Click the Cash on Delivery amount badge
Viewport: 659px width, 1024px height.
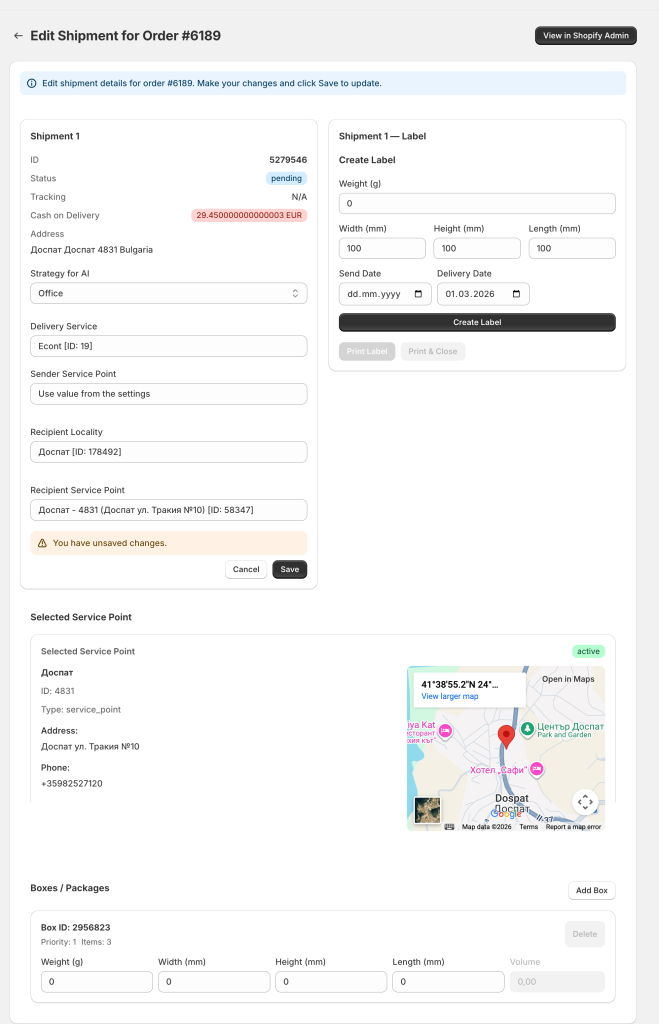coord(250,215)
